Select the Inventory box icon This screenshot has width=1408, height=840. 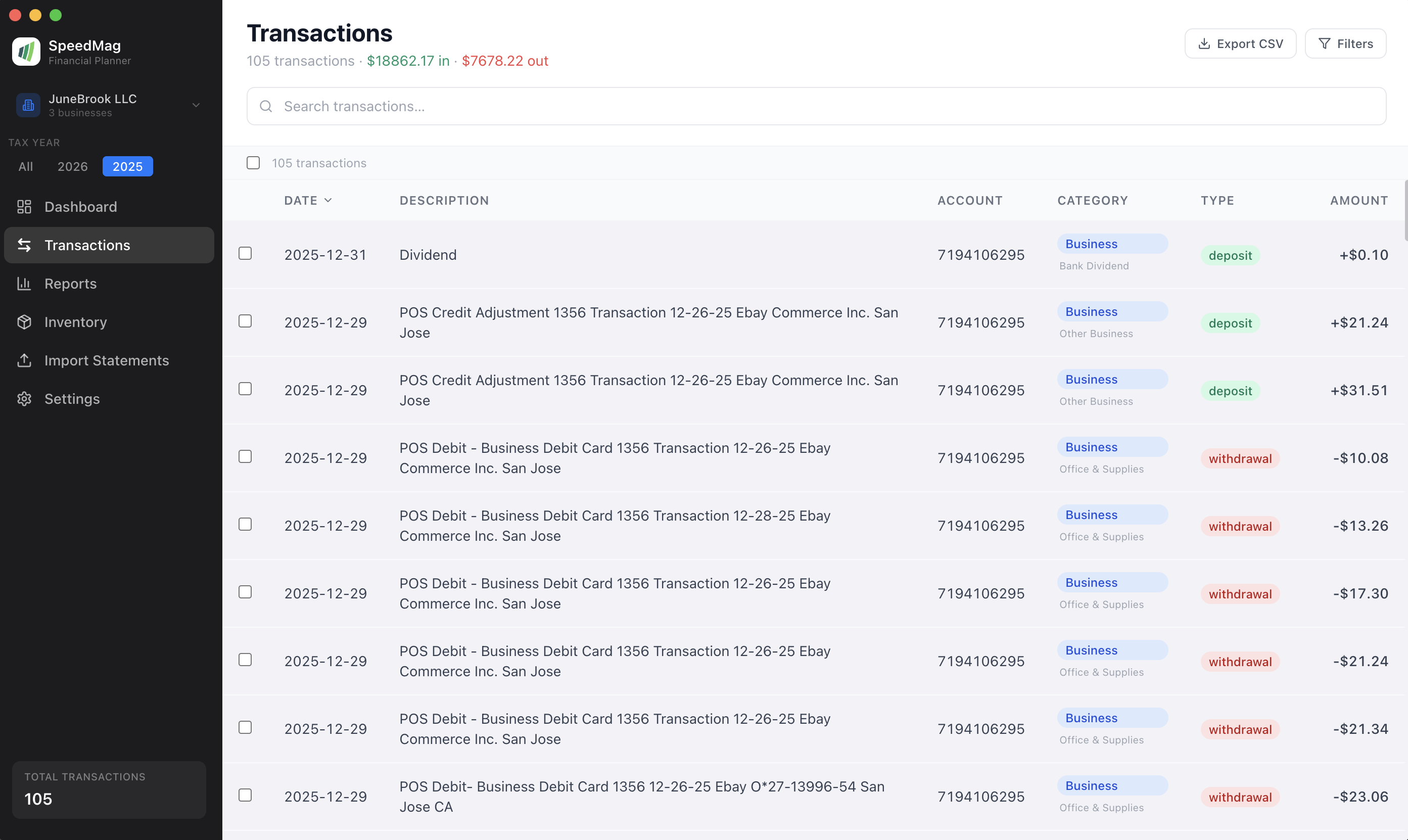coord(24,321)
